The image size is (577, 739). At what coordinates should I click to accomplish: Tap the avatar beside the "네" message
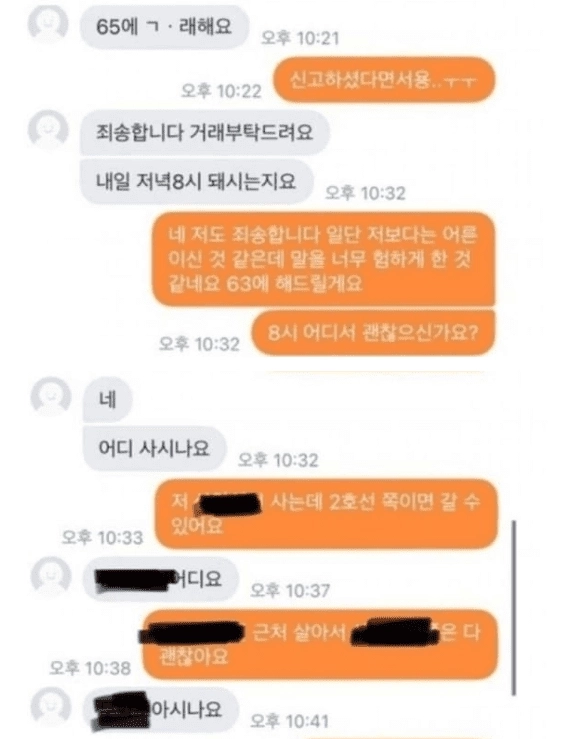coord(51,396)
